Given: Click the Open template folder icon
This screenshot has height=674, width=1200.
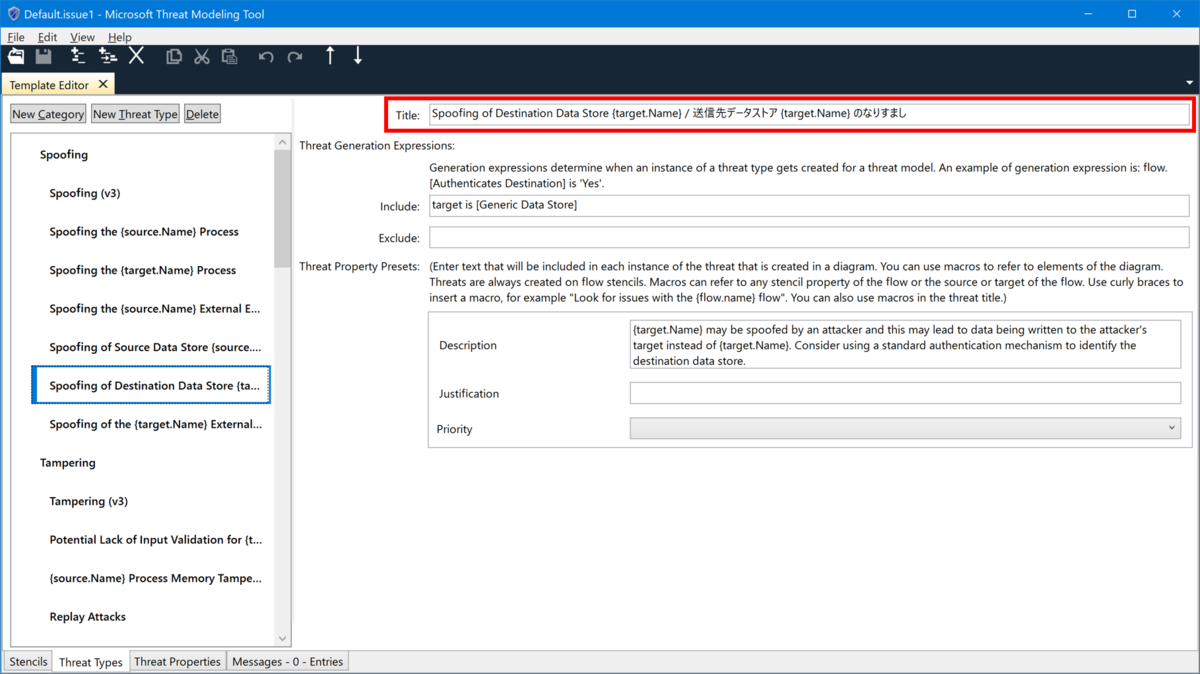Looking at the screenshot, I should 16,56.
